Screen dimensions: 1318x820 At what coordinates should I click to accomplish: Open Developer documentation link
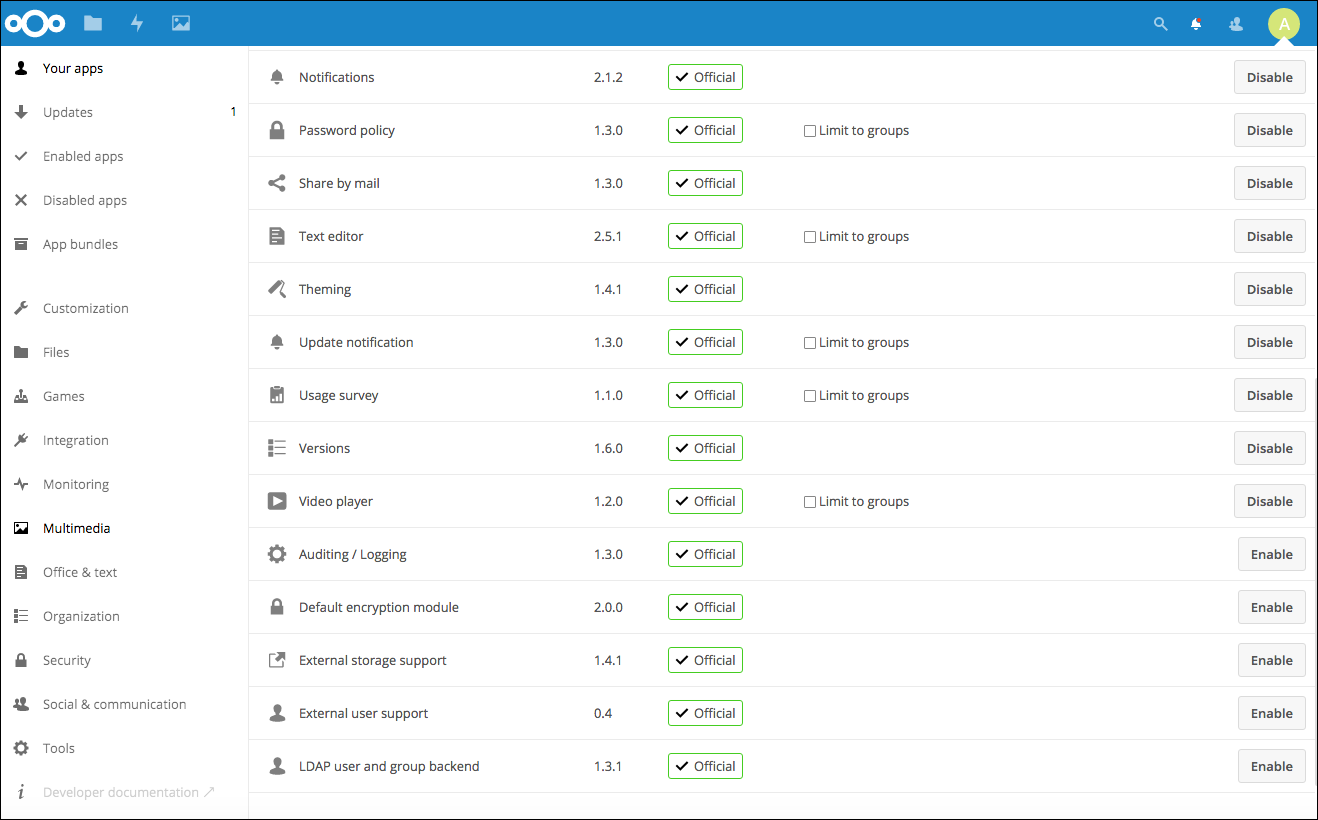click(x=120, y=793)
